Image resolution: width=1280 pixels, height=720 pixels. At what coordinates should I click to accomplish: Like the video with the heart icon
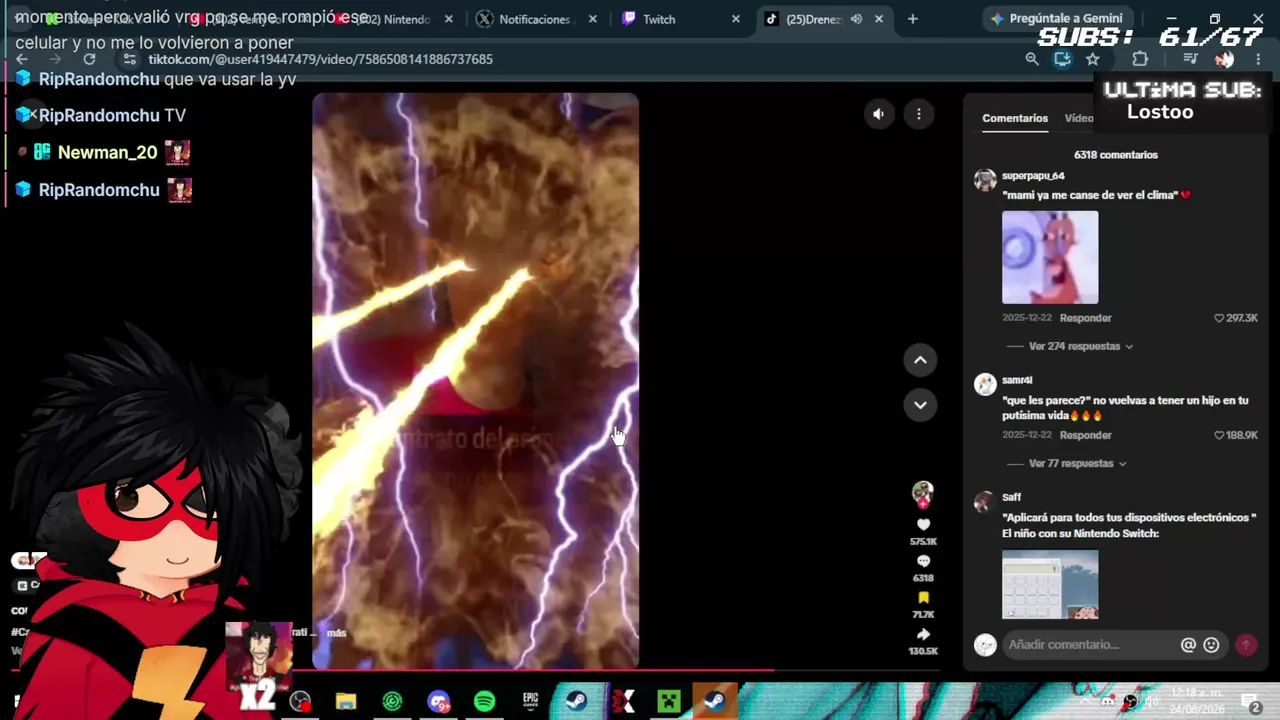tap(923, 525)
